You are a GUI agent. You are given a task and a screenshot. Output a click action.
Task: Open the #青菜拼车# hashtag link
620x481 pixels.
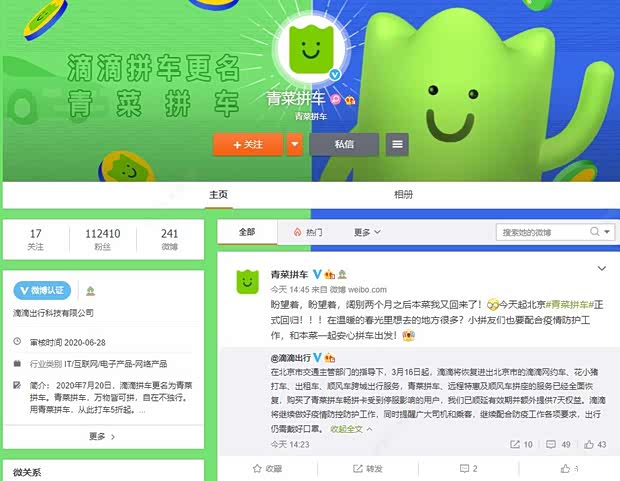point(569,305)
